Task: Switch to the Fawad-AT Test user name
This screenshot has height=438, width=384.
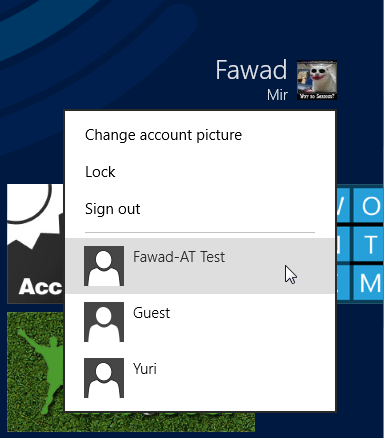Action: pyautogui.click(x=179, y=257)
